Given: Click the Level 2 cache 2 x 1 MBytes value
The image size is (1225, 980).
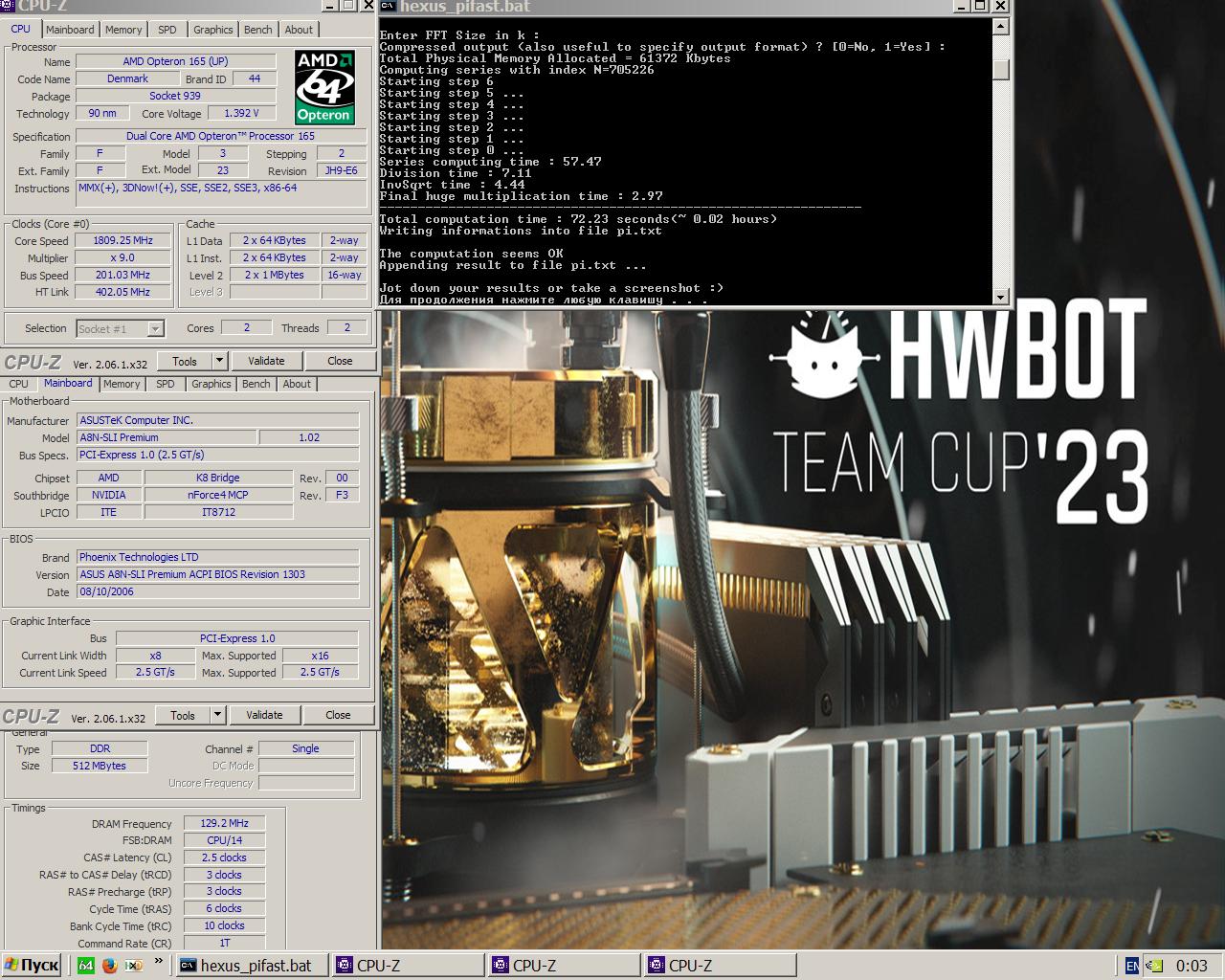Looking at the screenshot, I should point(275,275).
